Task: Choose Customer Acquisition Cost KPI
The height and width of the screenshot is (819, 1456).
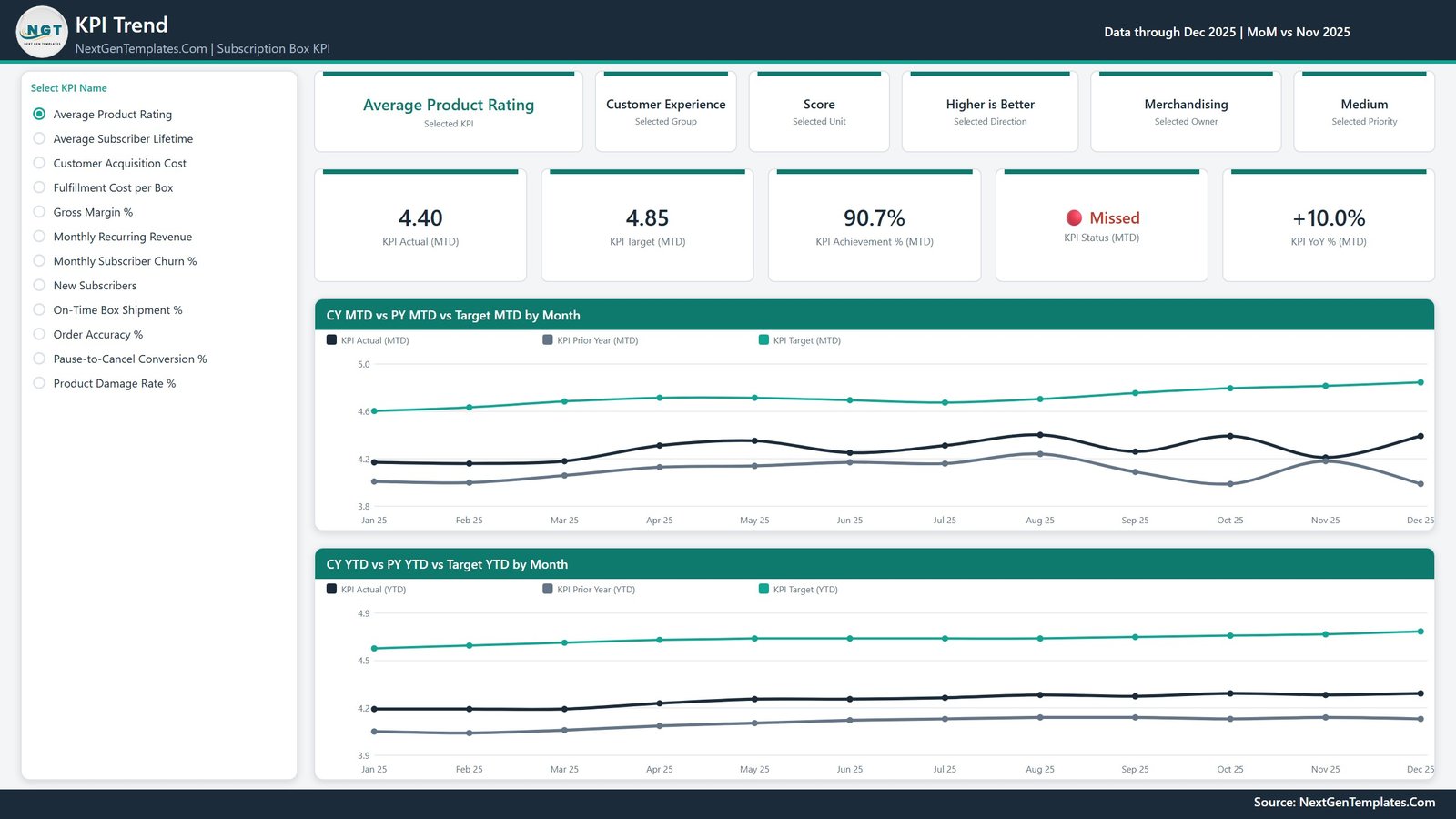Action: pos(39,163)
